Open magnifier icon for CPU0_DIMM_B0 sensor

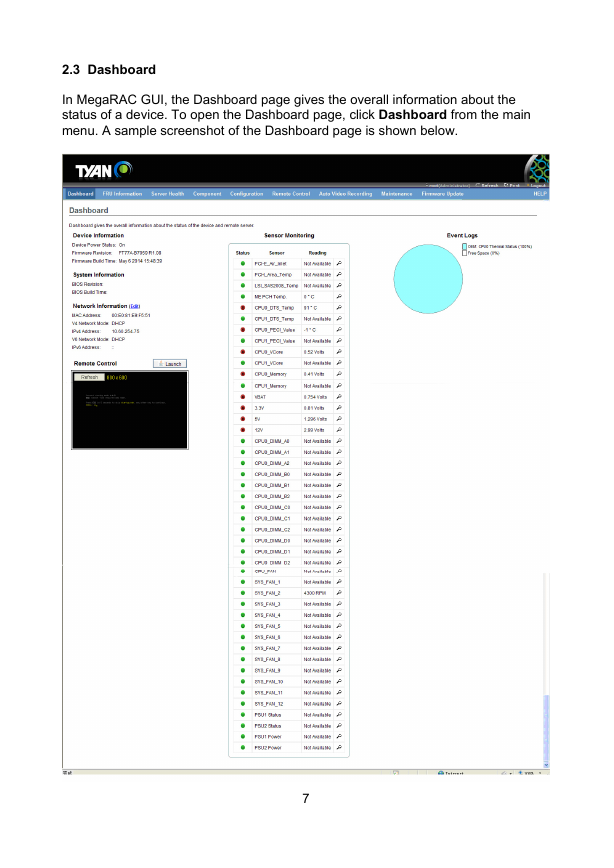click(339, 474)
